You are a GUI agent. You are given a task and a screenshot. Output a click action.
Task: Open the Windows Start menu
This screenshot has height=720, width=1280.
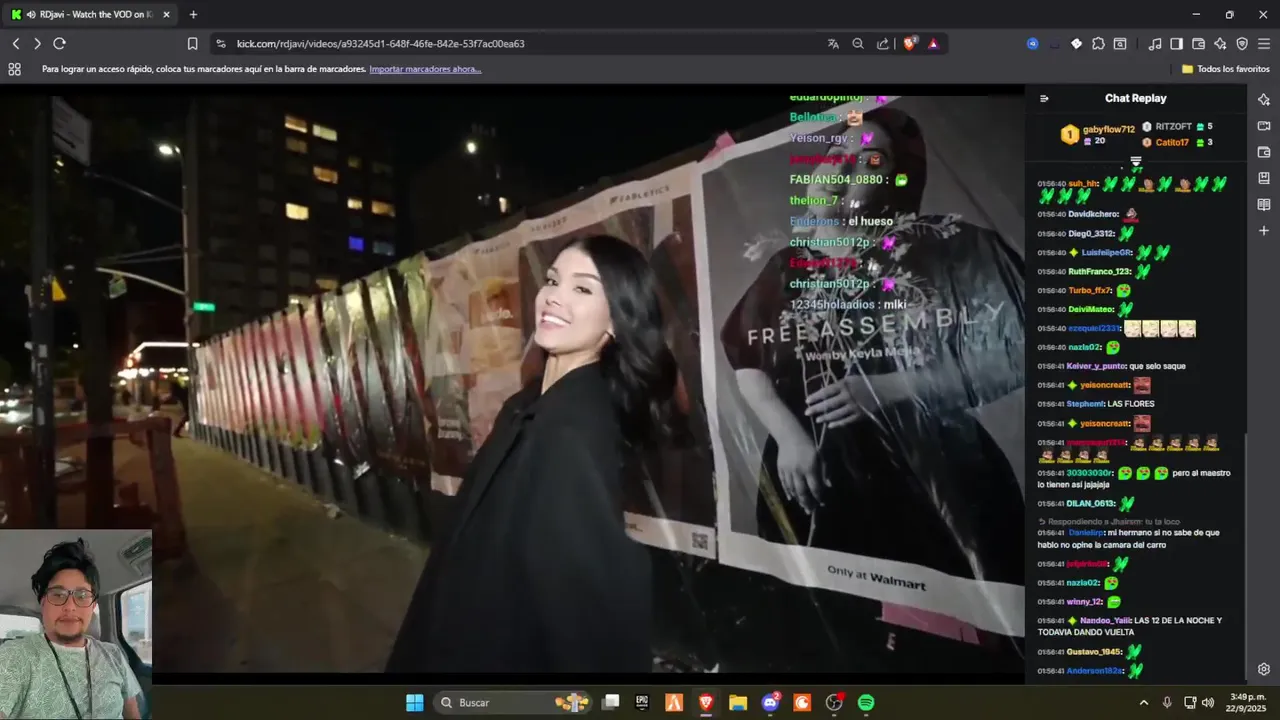414,703
